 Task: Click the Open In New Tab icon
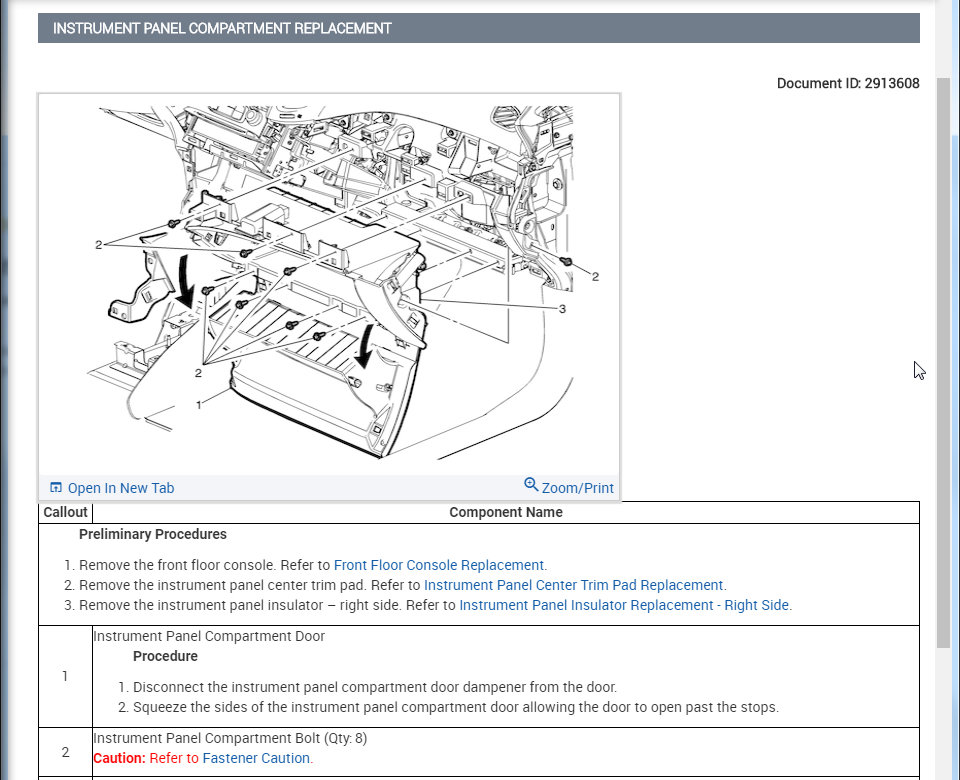point(56,487)
